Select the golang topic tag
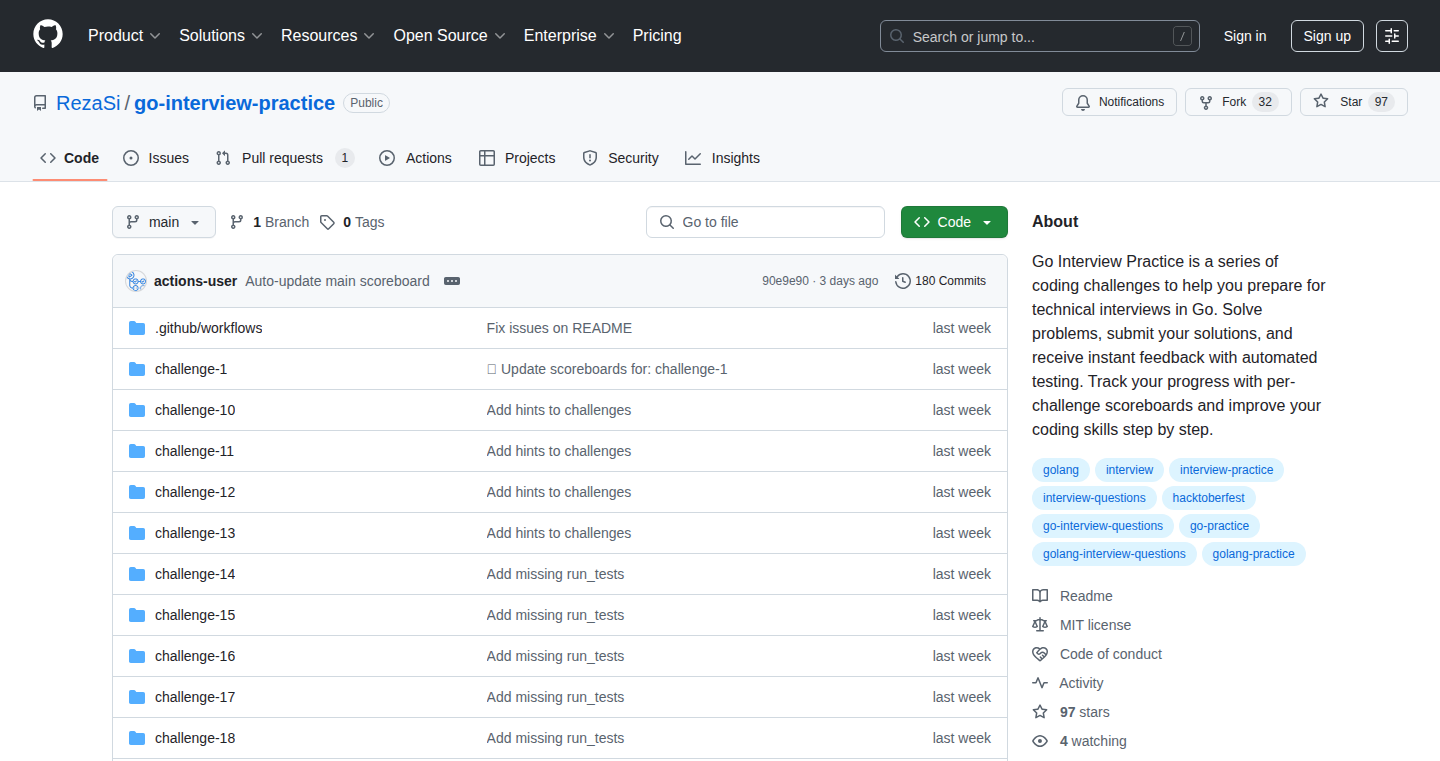 1061,470
